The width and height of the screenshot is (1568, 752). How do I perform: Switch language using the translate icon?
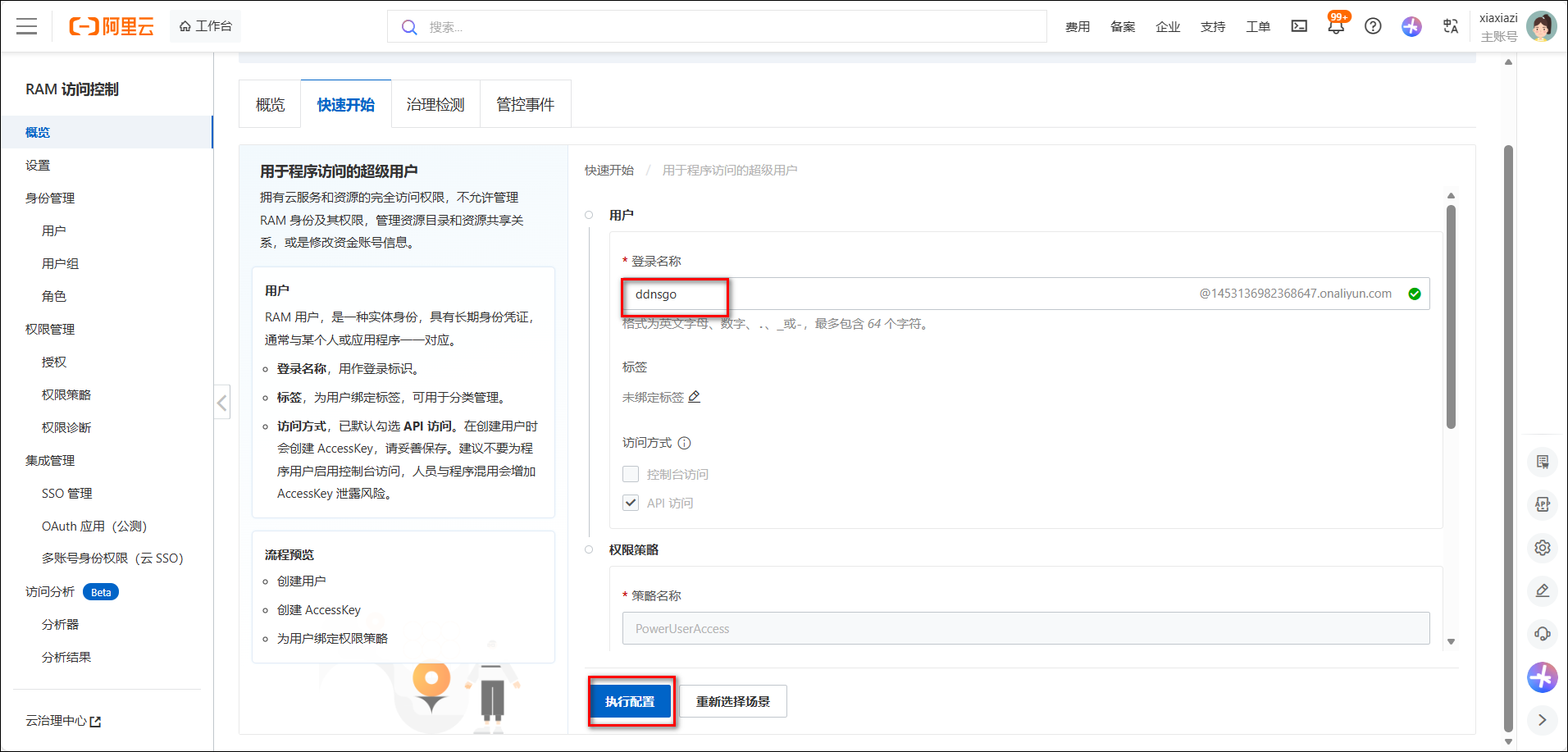[1451, 26]
